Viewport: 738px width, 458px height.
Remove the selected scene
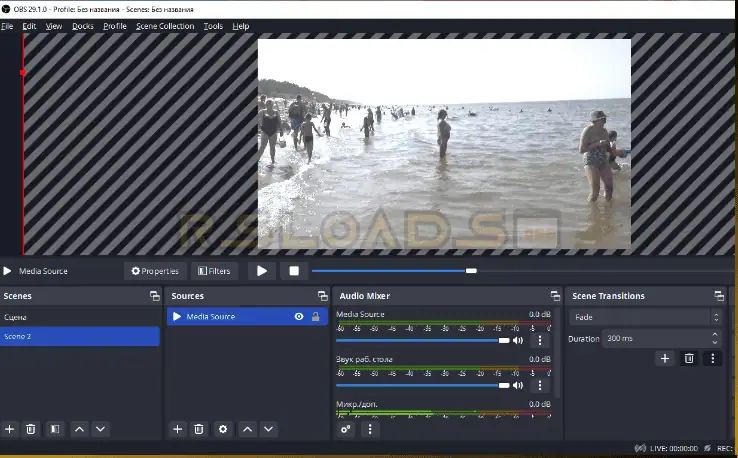pyautogui.click(x=31, y=429)
